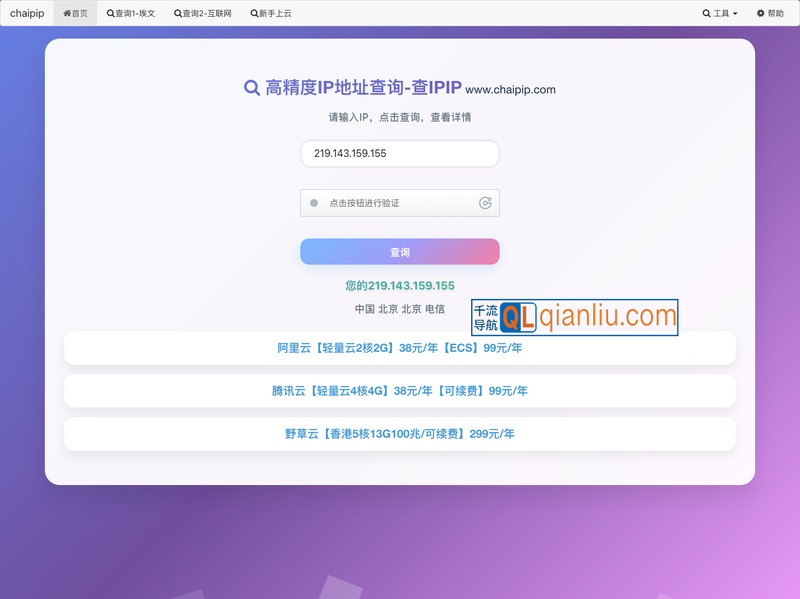Open the 工具 dropdown menu
Screen dimensions: 800x599
[720, 14]
